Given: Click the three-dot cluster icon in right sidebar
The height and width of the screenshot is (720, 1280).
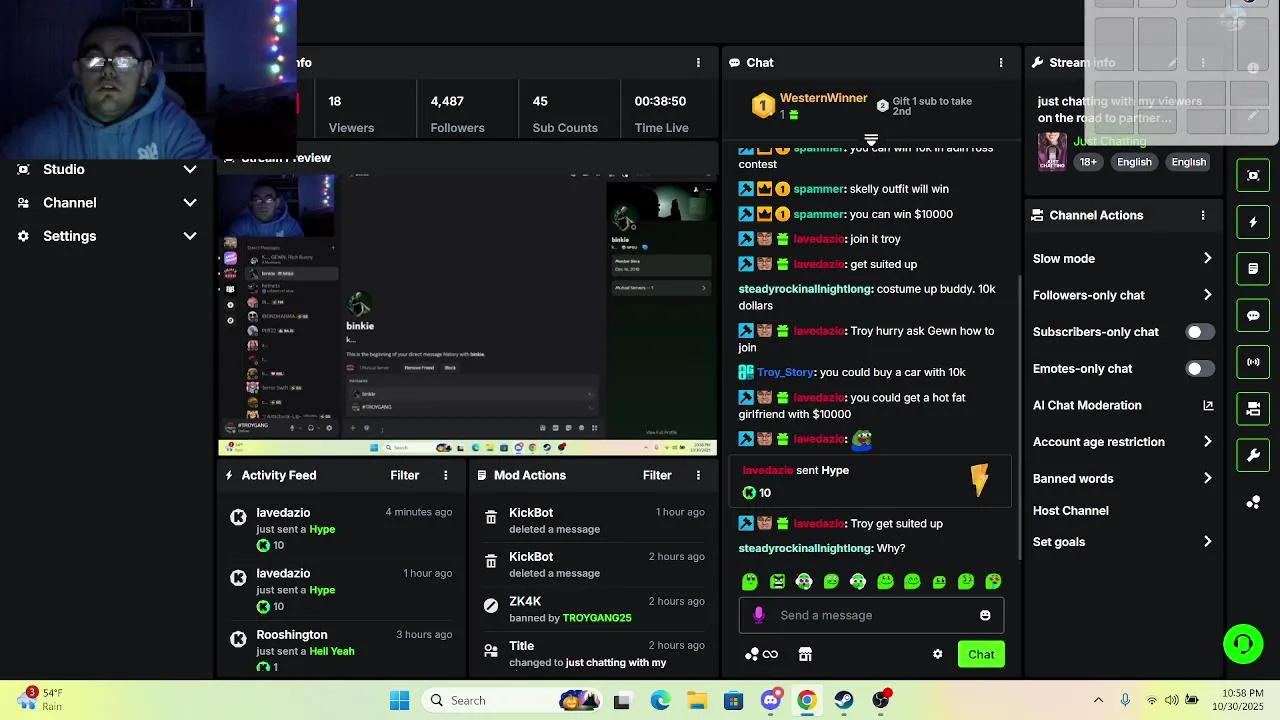Looking at the screenshot, I should [x=1253, y=502].
